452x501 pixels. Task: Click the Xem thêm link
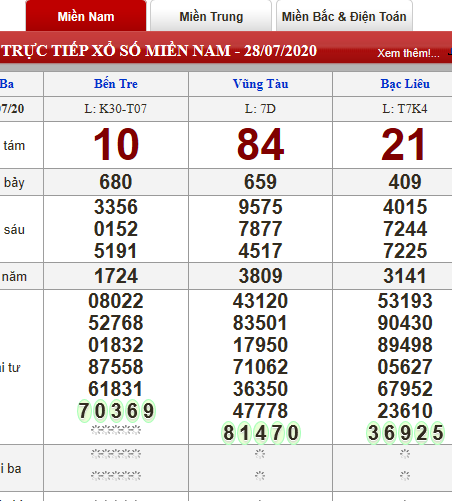408,53
